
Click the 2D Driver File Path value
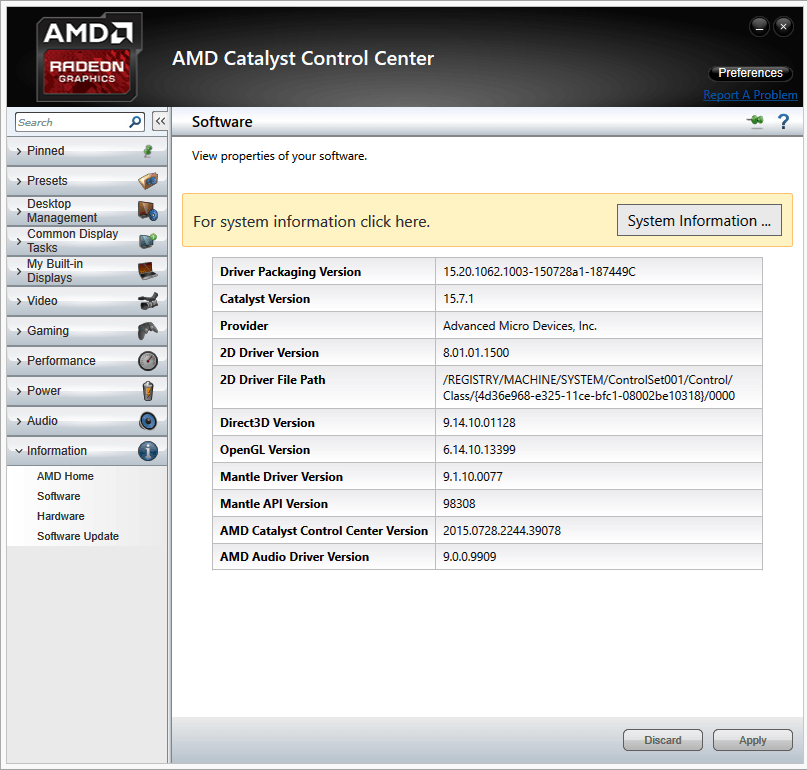pyautogui.click(x=588, y=388)
